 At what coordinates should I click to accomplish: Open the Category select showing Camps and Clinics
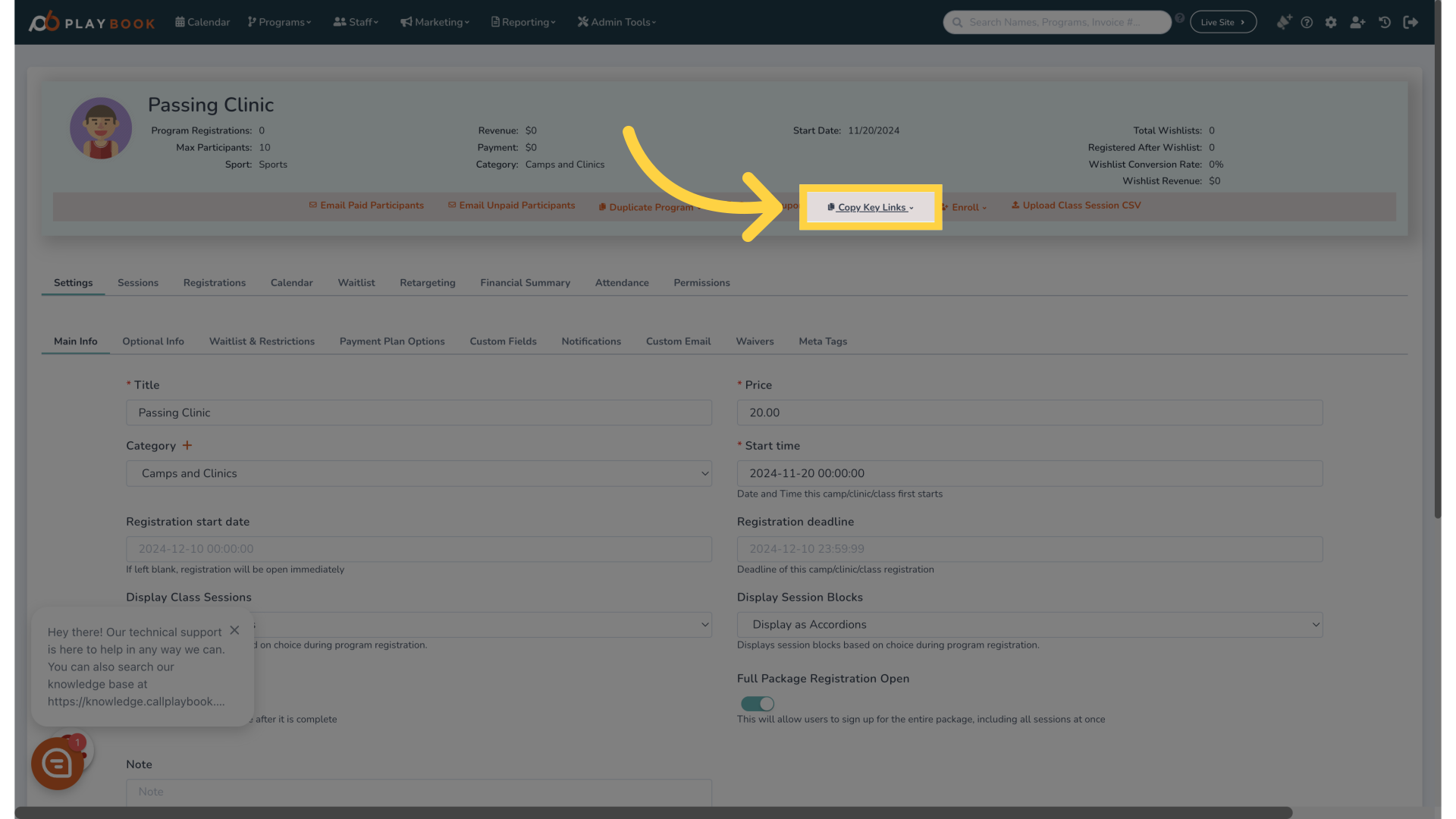click(419, 473)
